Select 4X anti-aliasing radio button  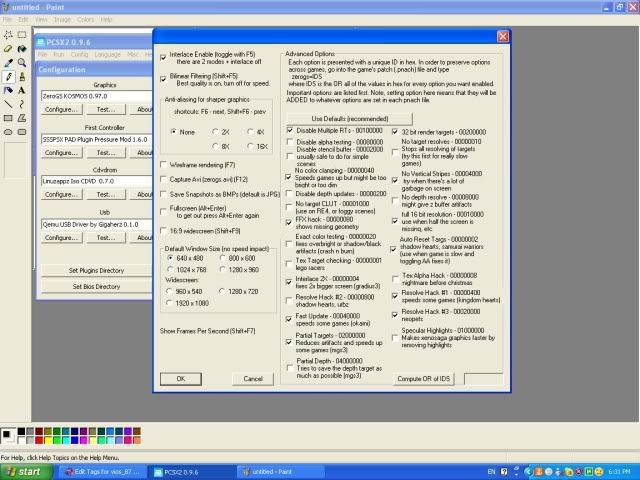(250, 132)
